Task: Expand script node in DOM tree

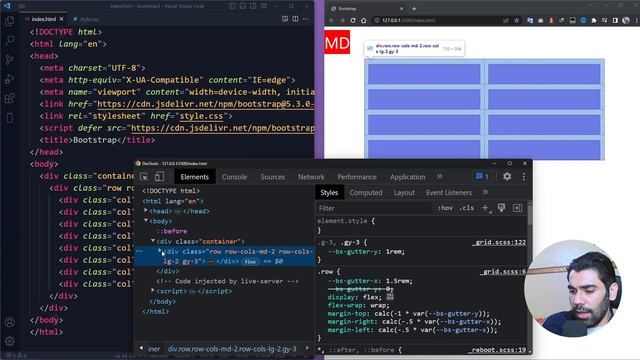Action: [x=153, y=291]
